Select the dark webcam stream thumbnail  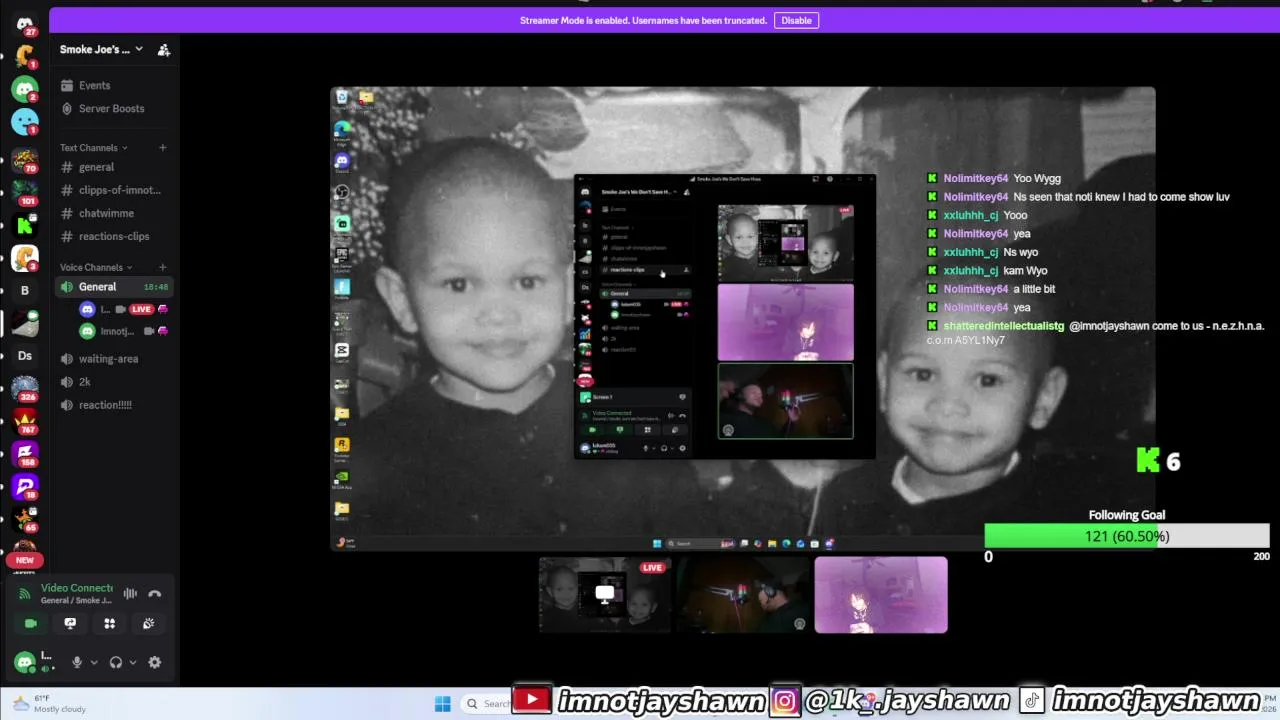tap(743, 595)
